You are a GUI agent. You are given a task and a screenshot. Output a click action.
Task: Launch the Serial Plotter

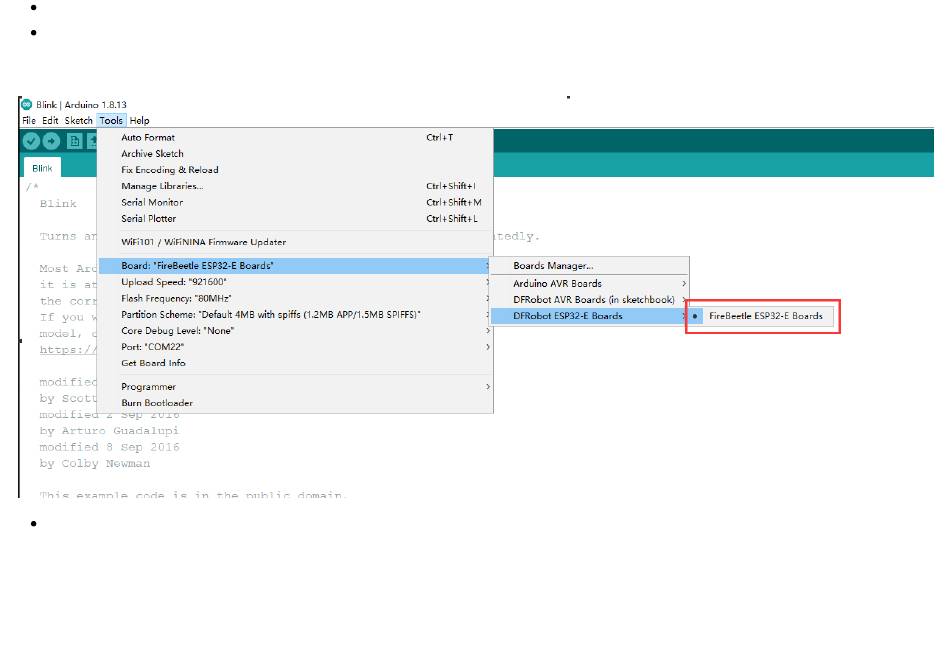tap(296, 219)
